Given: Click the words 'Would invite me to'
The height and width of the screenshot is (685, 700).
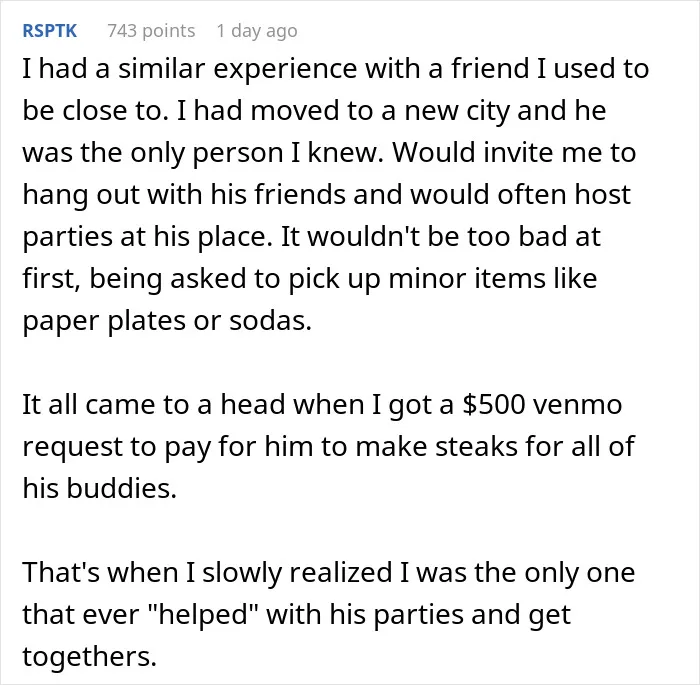Looking at the screenshot, I should click(x=514, y=153).
